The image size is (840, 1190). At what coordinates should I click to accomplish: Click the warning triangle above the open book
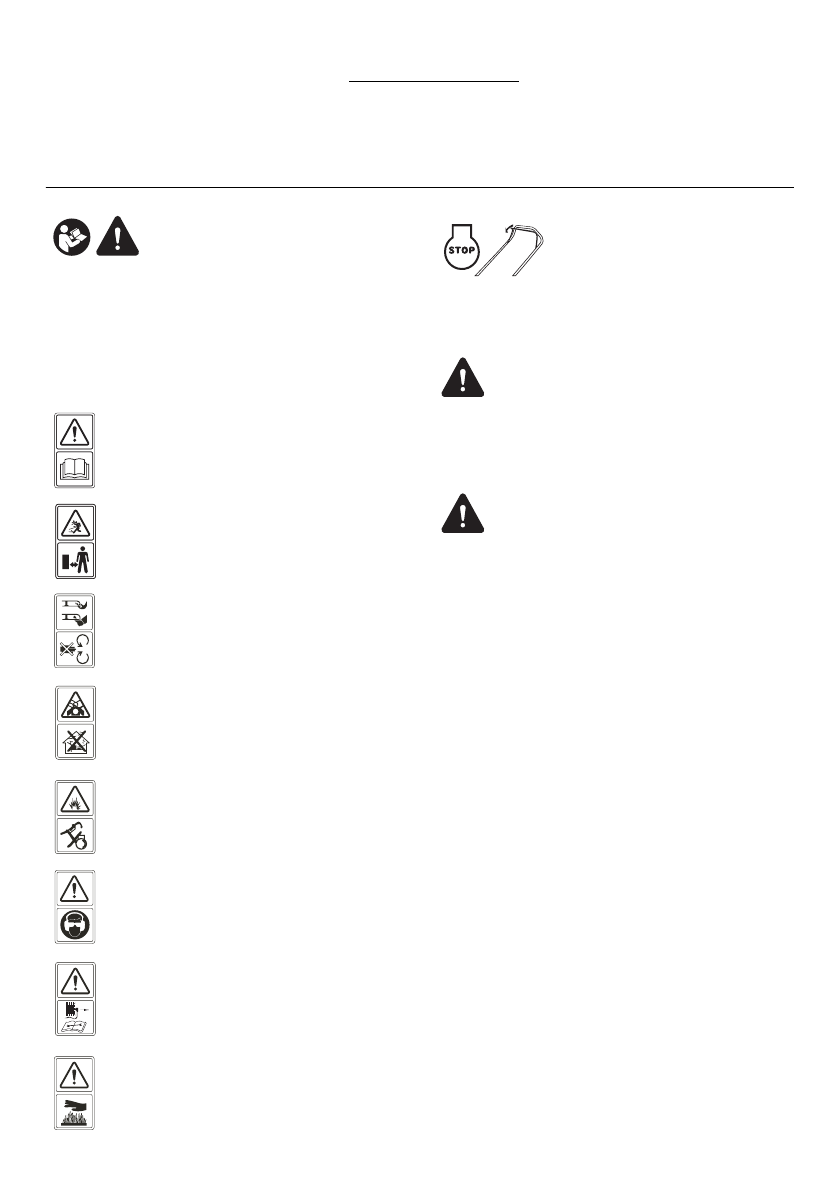tap(75, 433)
